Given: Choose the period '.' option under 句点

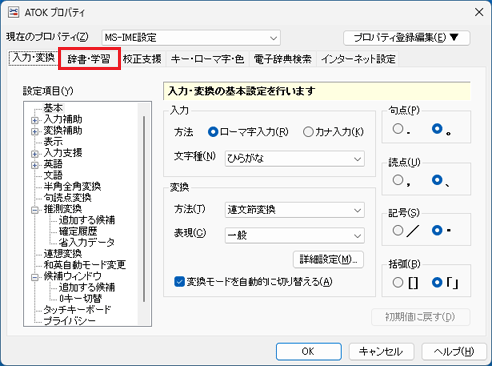Looking at the screenshot, I should click(x=398, y=129).
